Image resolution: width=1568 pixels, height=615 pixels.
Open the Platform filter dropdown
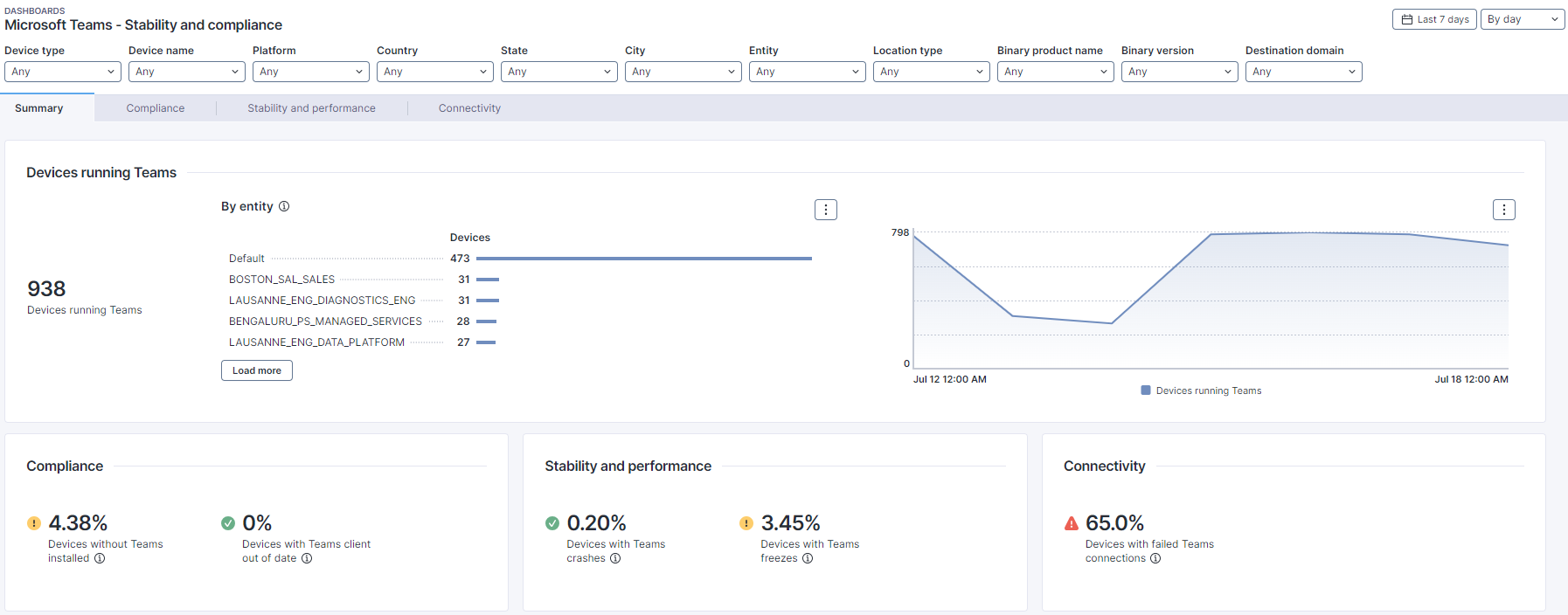click(x=310, y=72)
